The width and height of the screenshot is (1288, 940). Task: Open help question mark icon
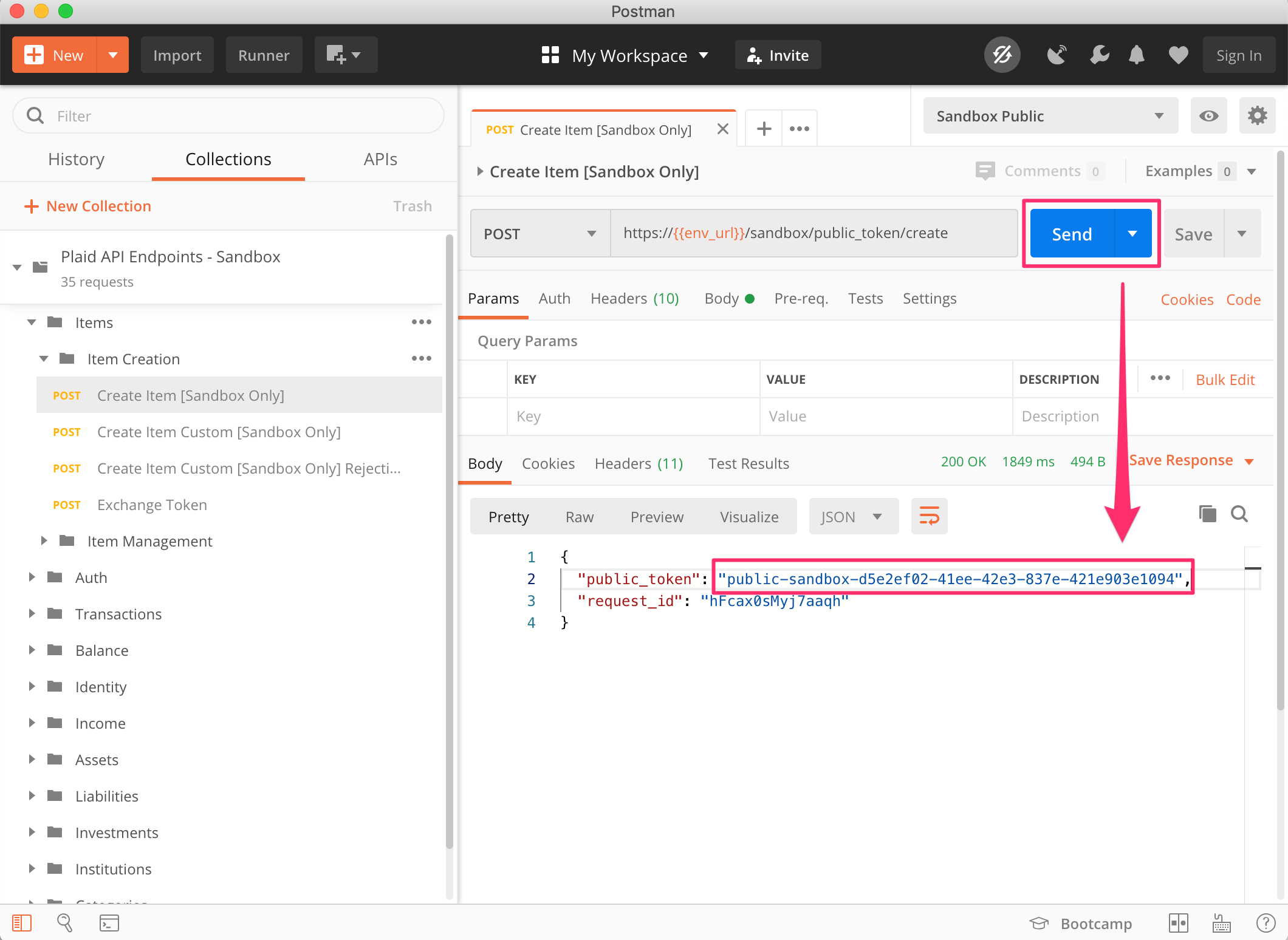(1266, 923)
